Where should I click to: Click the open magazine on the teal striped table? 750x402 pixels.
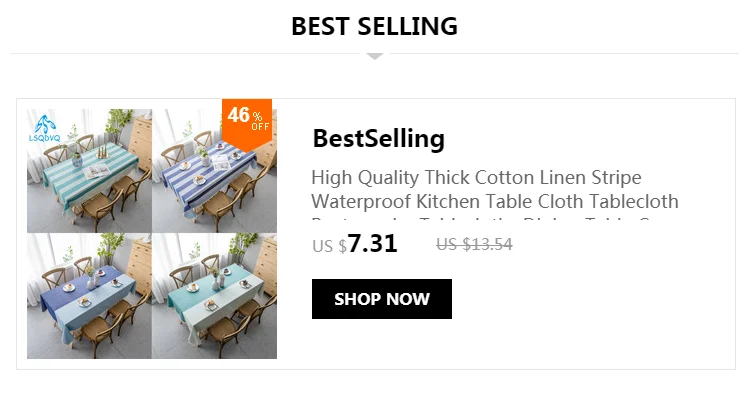[99, 171]
